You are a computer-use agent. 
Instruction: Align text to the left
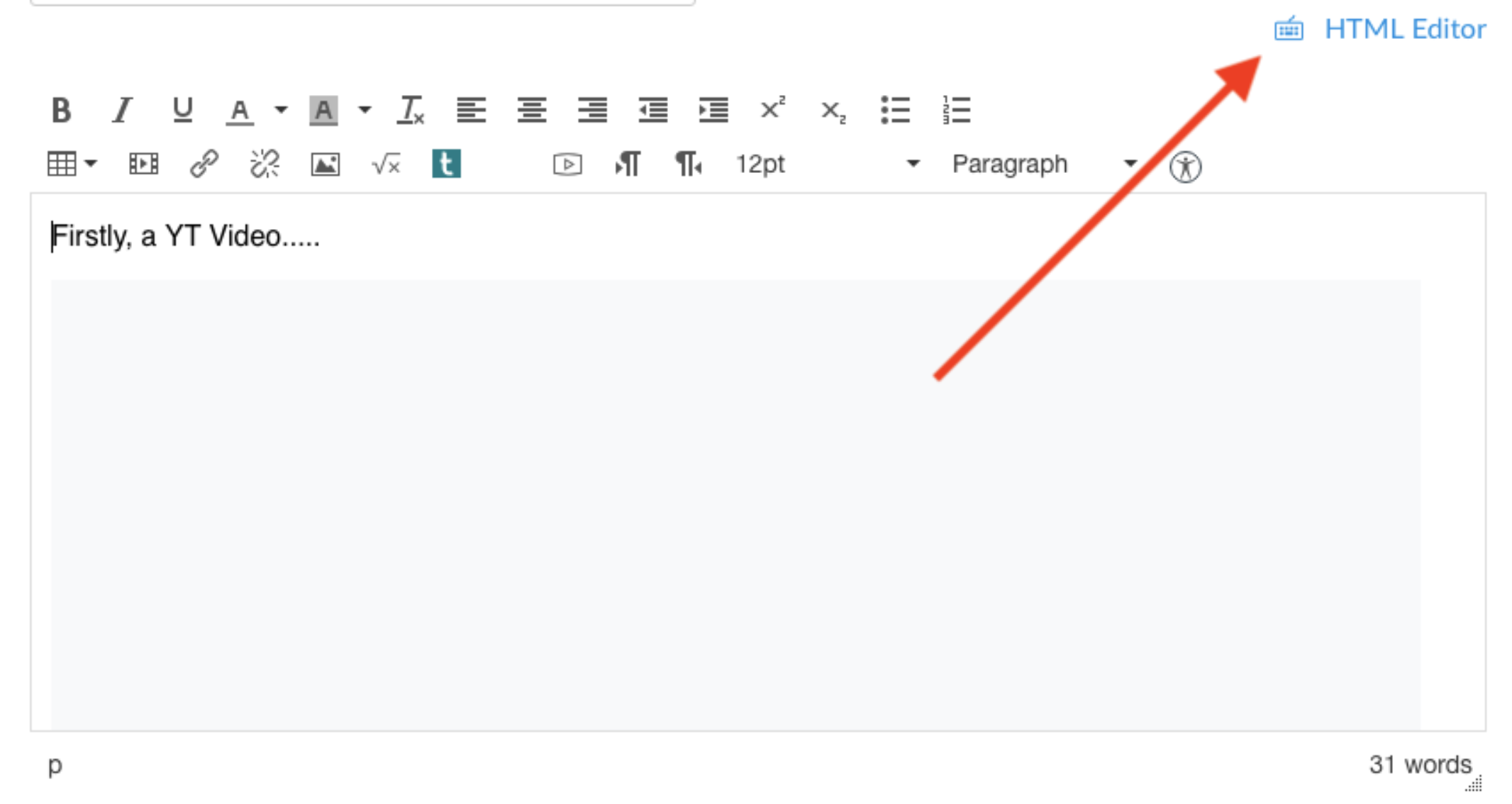pyautogui.click(x=471, y=111)
